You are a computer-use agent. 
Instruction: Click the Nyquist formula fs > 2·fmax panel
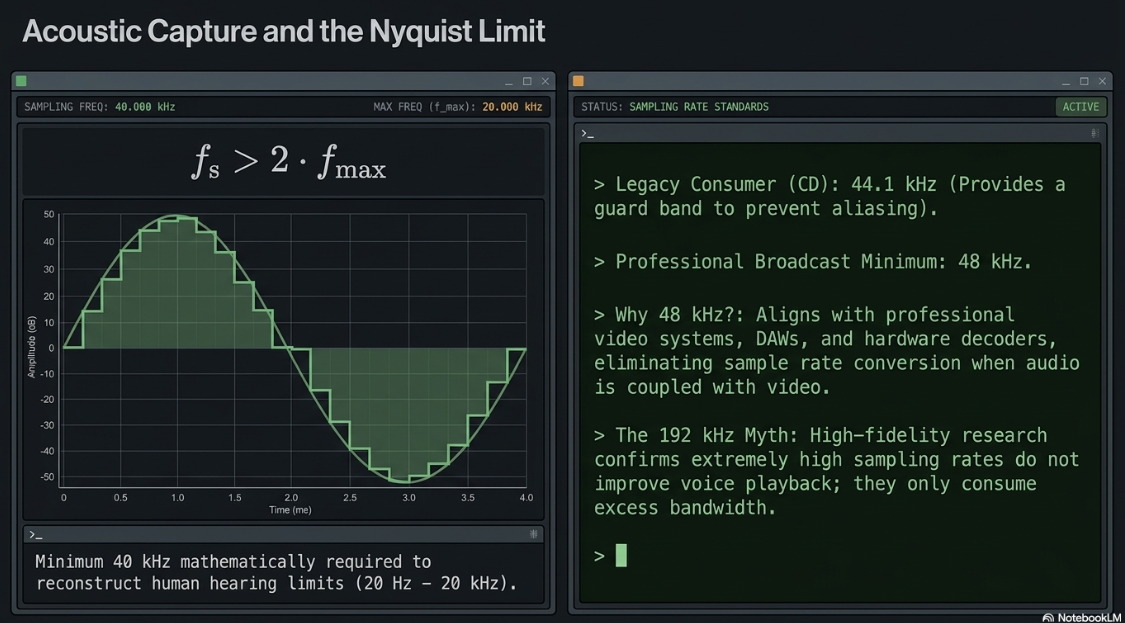[x=283, y=162]
